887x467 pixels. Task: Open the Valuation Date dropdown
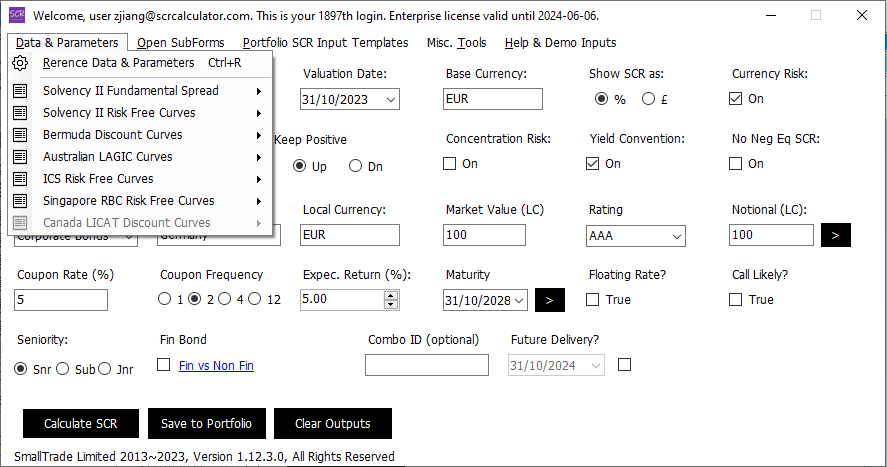point(389,99)
